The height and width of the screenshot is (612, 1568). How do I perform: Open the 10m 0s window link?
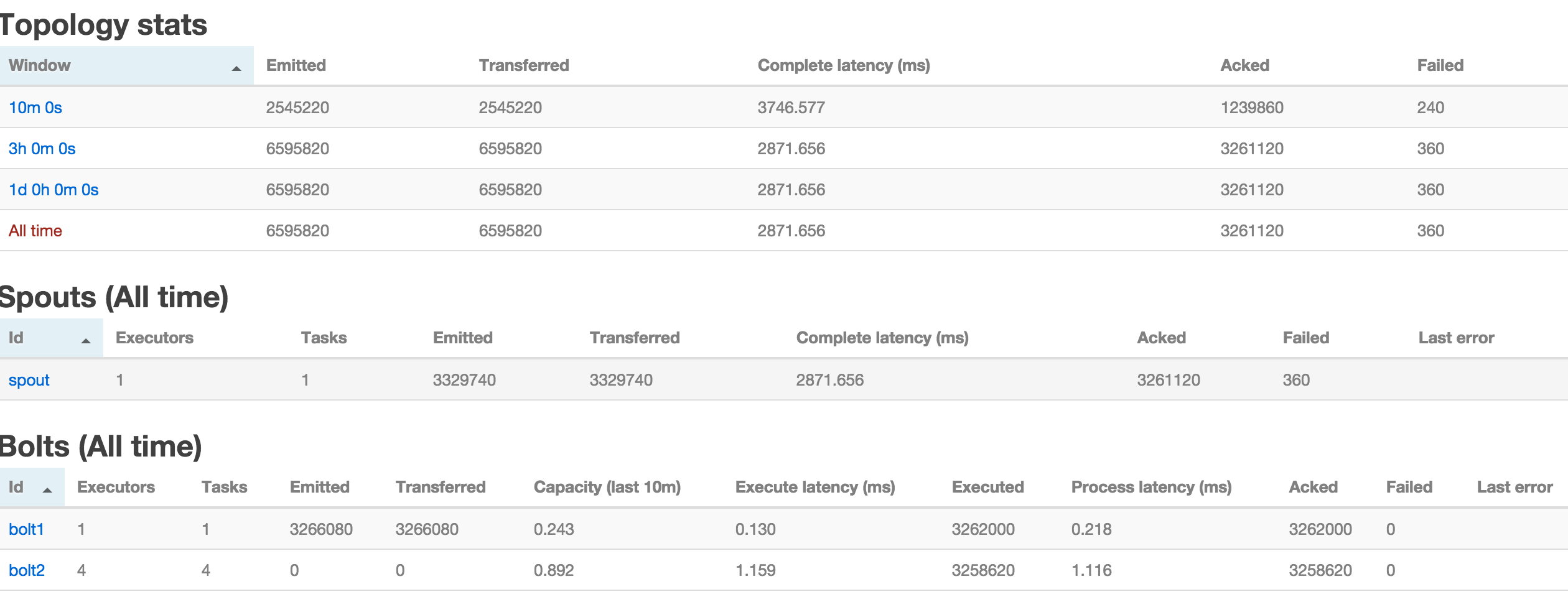pyautogui.click(x=35, y=108)
